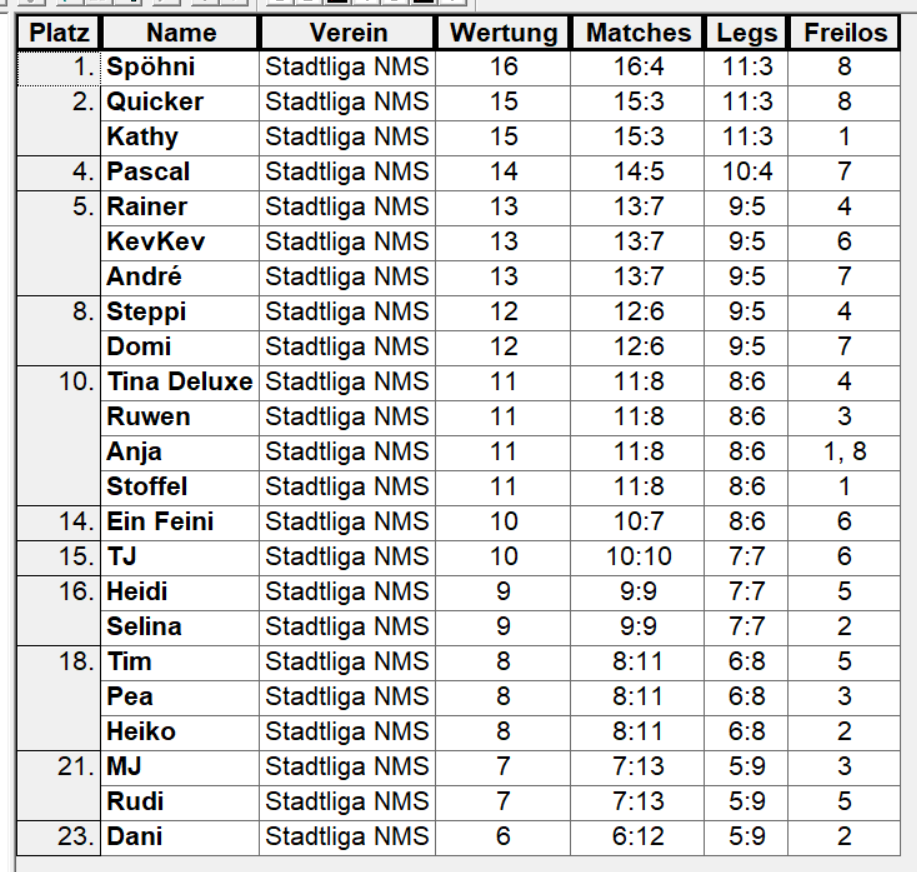The height and width of the screenshot is (872, 917).
Task: Click the 10:10 matches cell
Action: coord(638,557)
